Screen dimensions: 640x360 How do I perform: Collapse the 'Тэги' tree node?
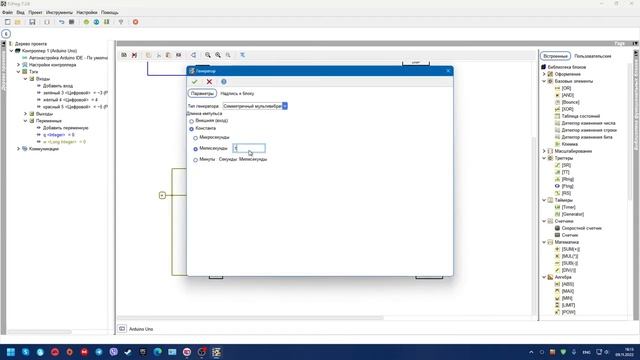pyautogui.click(x=18, y=72)
